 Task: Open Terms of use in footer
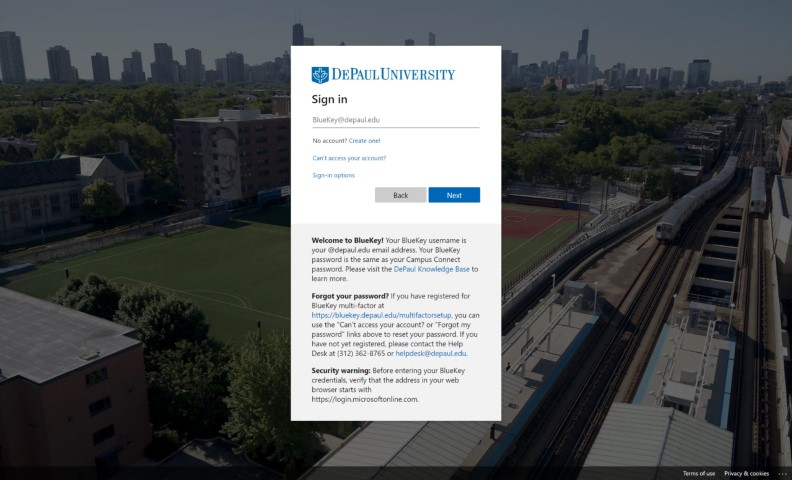click(699, 473)
